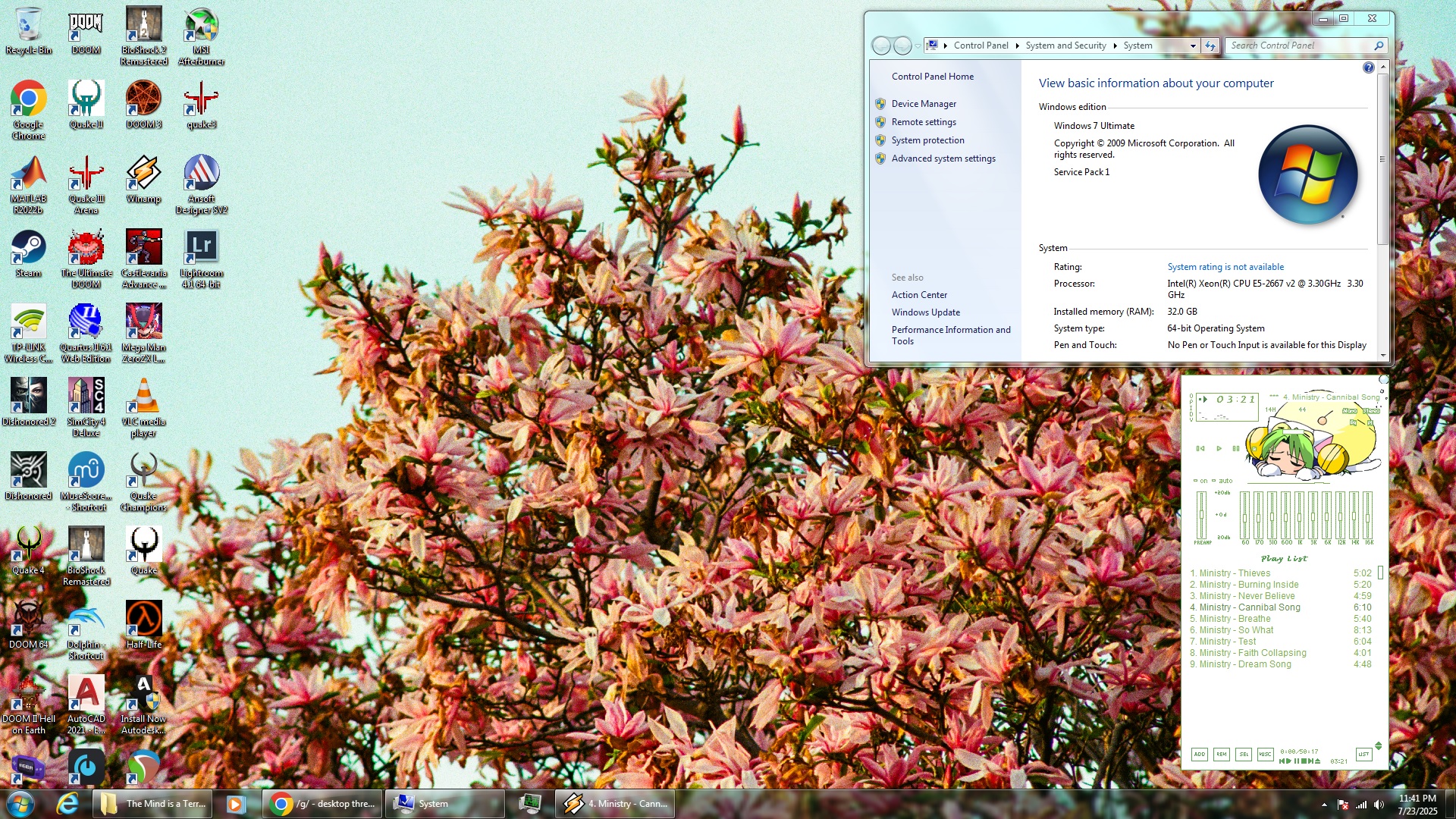This screenshot has width=1456, height=819.
Task: Show hidden system tray icons arrow
Action: [1324, 805]
